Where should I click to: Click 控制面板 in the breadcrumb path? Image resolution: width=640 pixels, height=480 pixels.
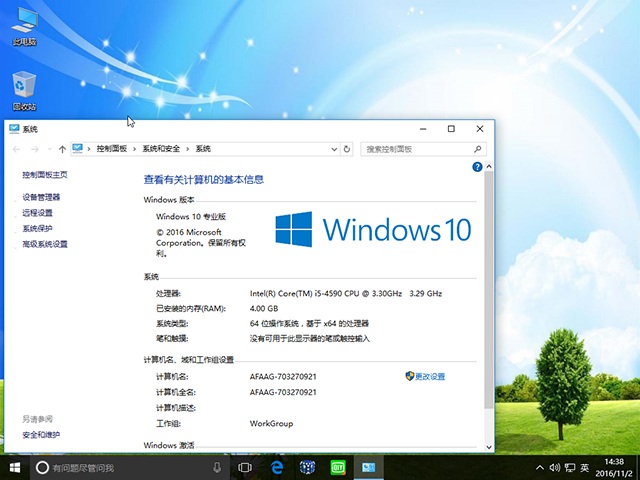pos(111,149)
